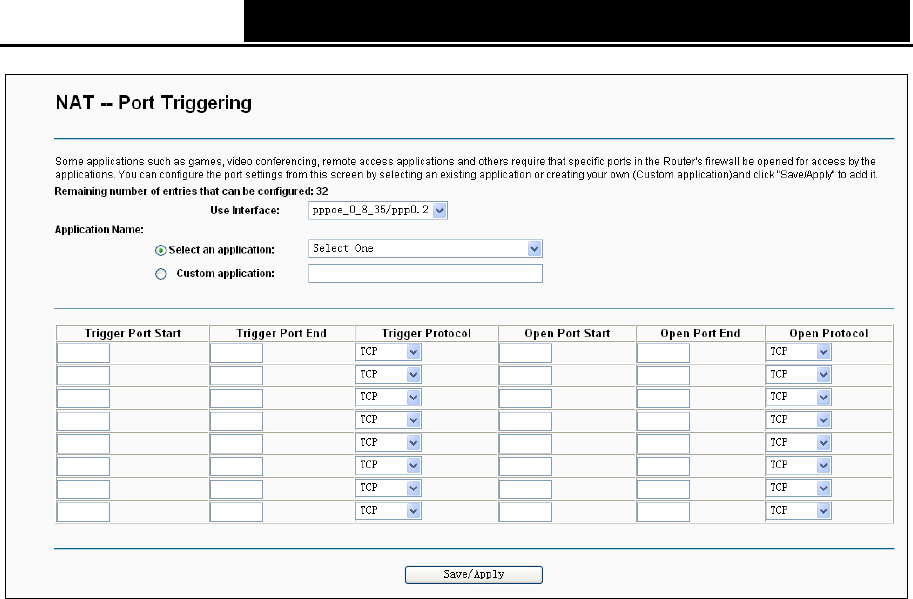The width and height of the screenshot is (913, 599).
Task: Click eighth row Trigger Port End field
Action: tap(236, 512)
